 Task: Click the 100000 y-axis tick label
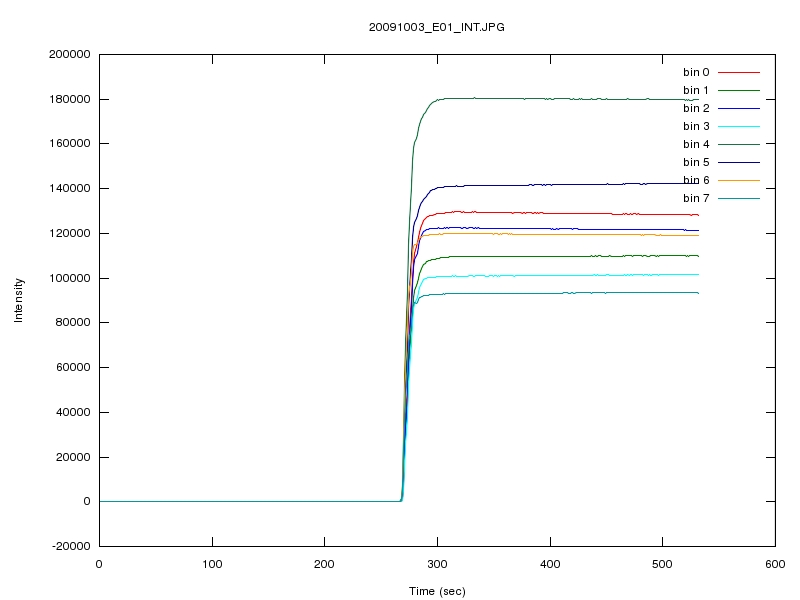click(69, 278)
